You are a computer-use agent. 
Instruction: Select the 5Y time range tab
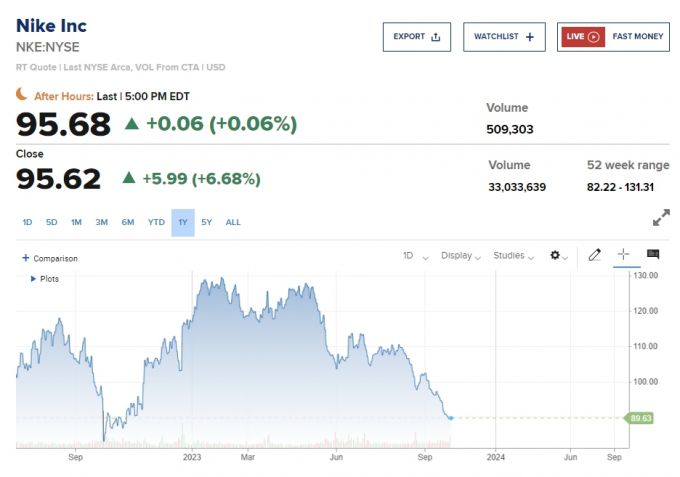[206, 222]
